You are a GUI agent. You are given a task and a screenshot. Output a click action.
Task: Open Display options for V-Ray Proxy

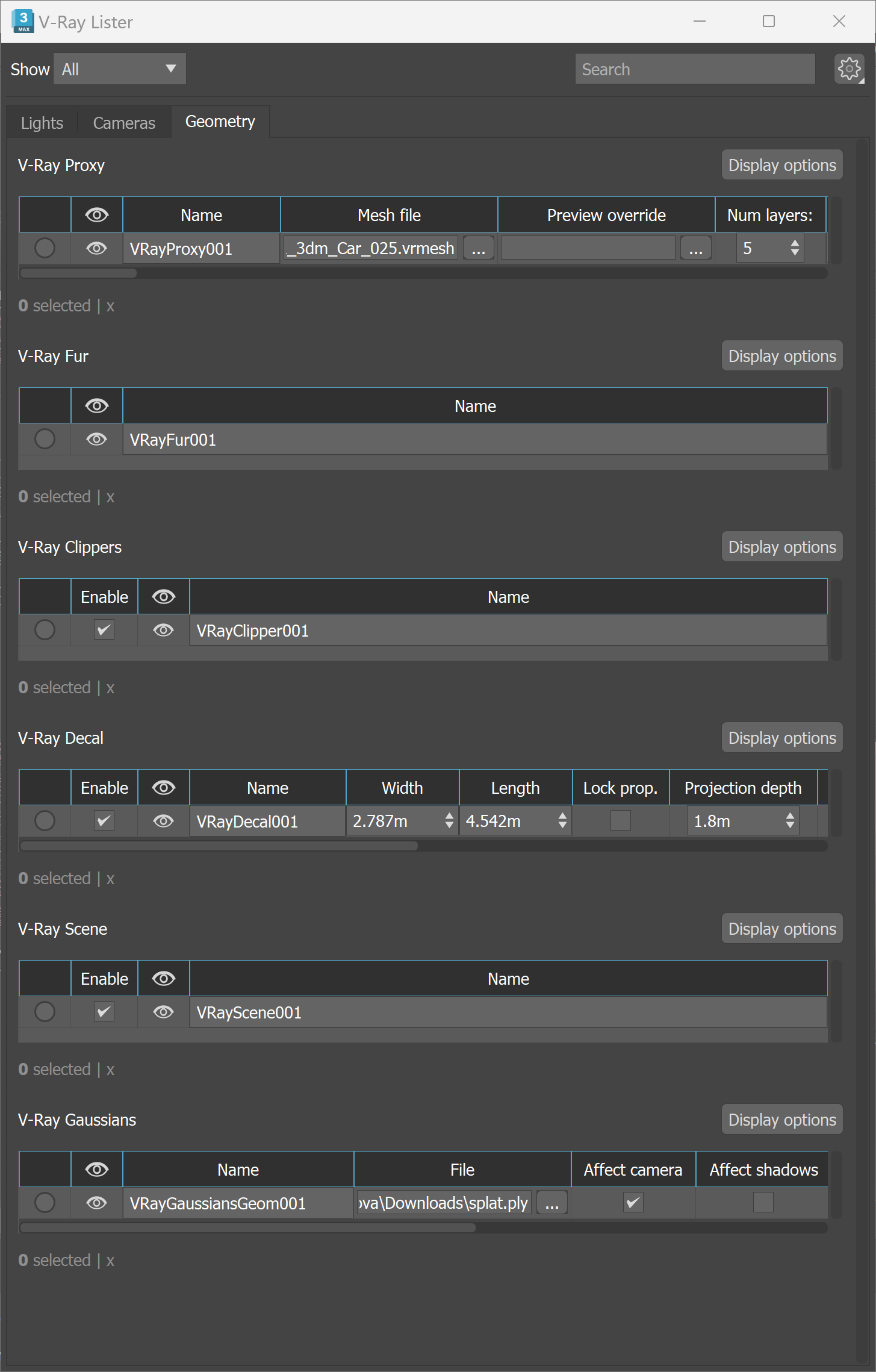[x=782, y=165]
